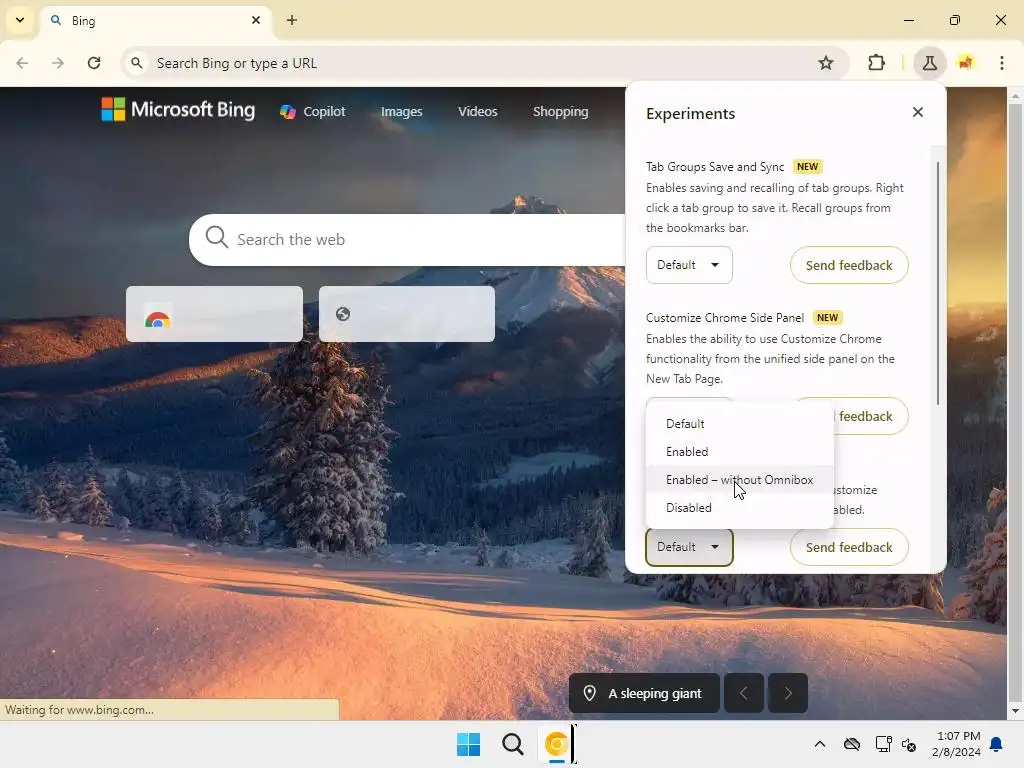This screenshot has width=1024, height=768.
Task: Click the Bing search magnifier icon
Action: [x=217, y=238]
